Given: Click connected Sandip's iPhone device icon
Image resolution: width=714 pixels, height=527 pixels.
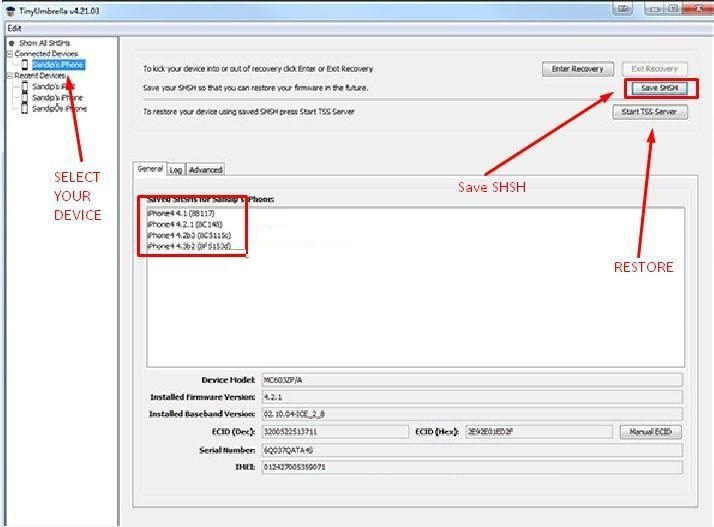Looking at the screenshot, I should click(24, 65).
